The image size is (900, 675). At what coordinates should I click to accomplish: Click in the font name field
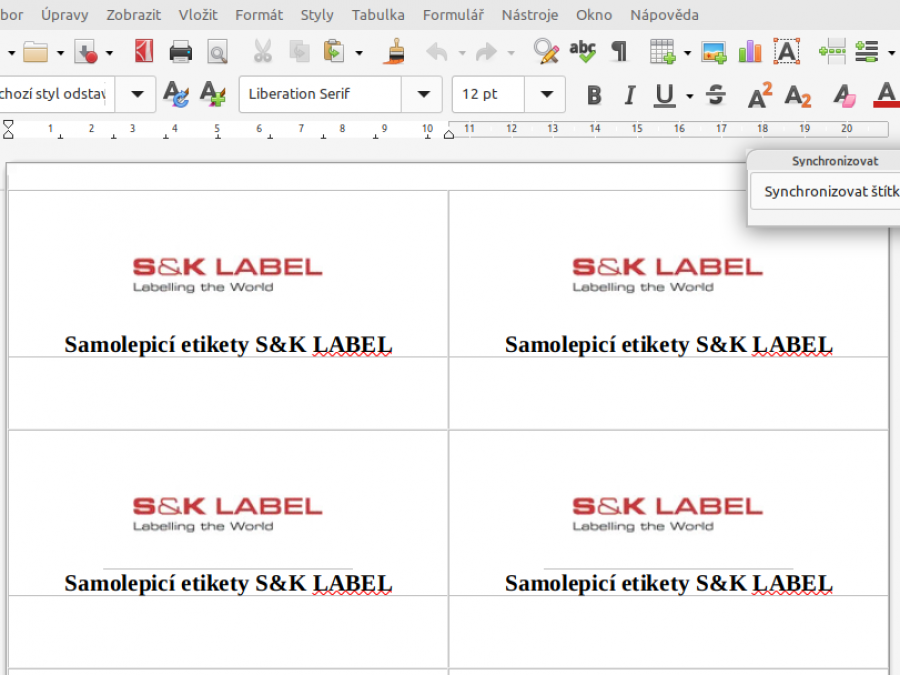click(x=320, y=94)
